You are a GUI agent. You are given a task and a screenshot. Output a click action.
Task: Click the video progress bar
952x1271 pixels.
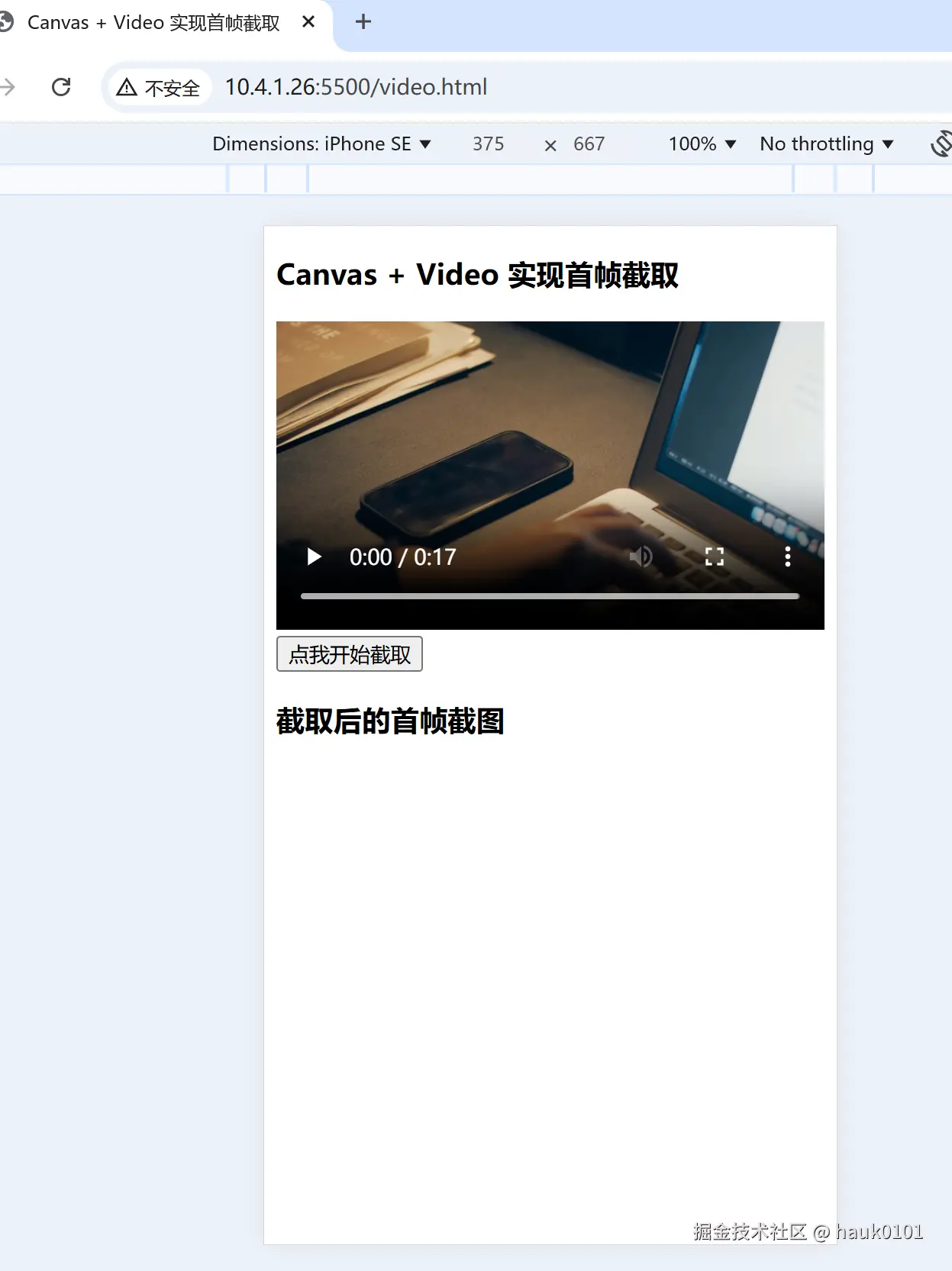[x=550, y=596]
